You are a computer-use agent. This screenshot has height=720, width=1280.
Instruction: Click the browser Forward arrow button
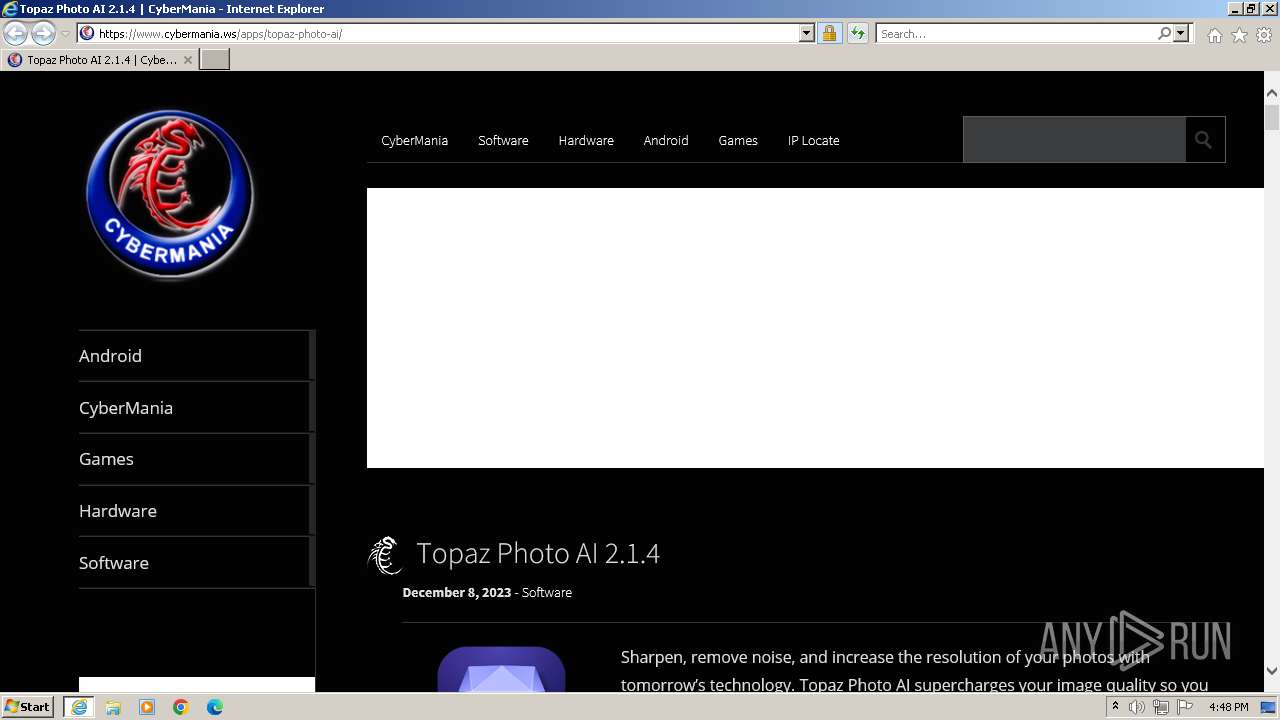(43, 33)
